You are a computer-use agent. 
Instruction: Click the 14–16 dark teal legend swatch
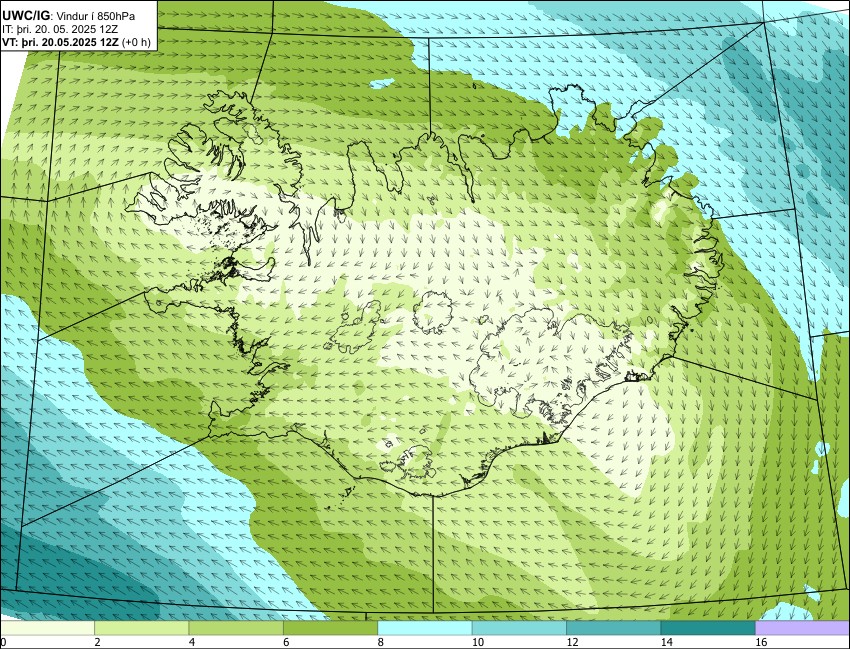pyautogui.click(x=707, y=628)
